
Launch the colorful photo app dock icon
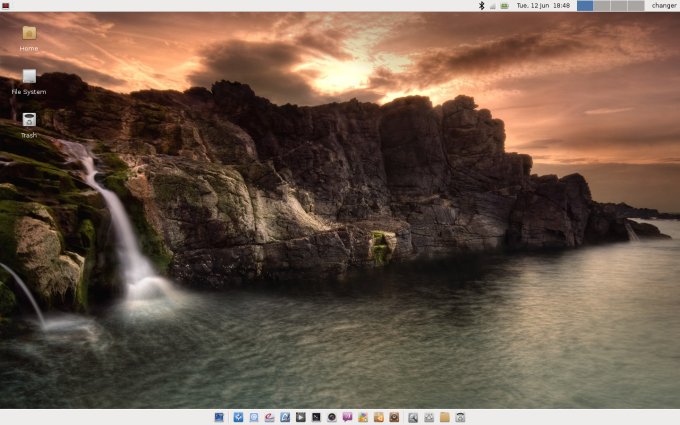click(x=363, y=417)
